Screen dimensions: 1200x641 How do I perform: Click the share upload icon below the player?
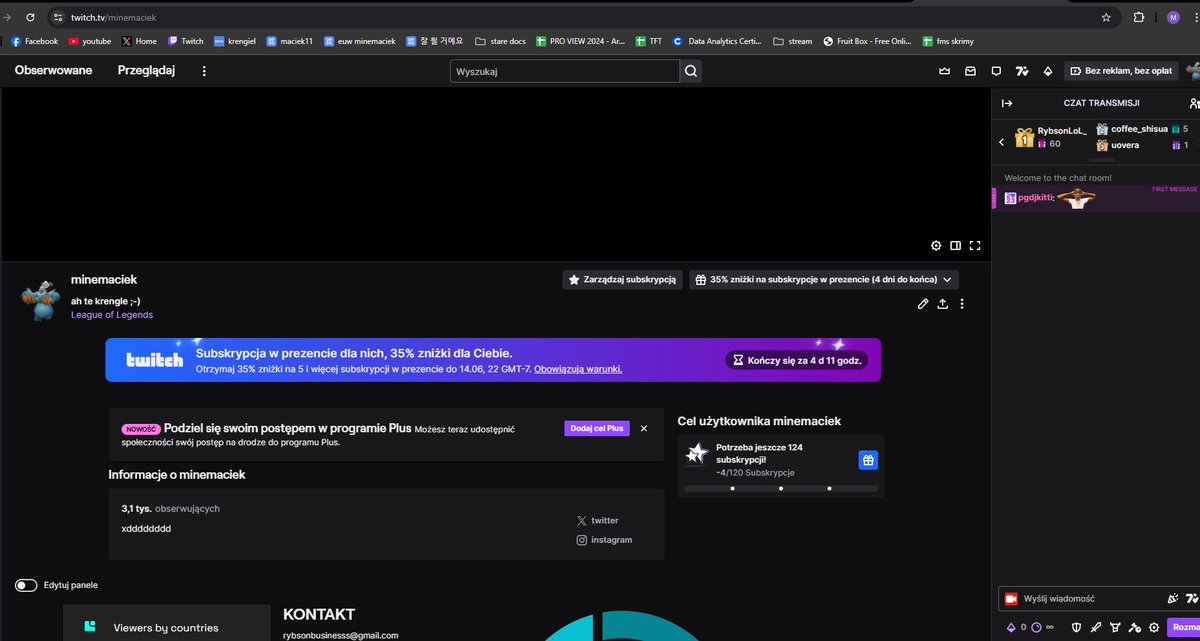click(x=942, y=304)
